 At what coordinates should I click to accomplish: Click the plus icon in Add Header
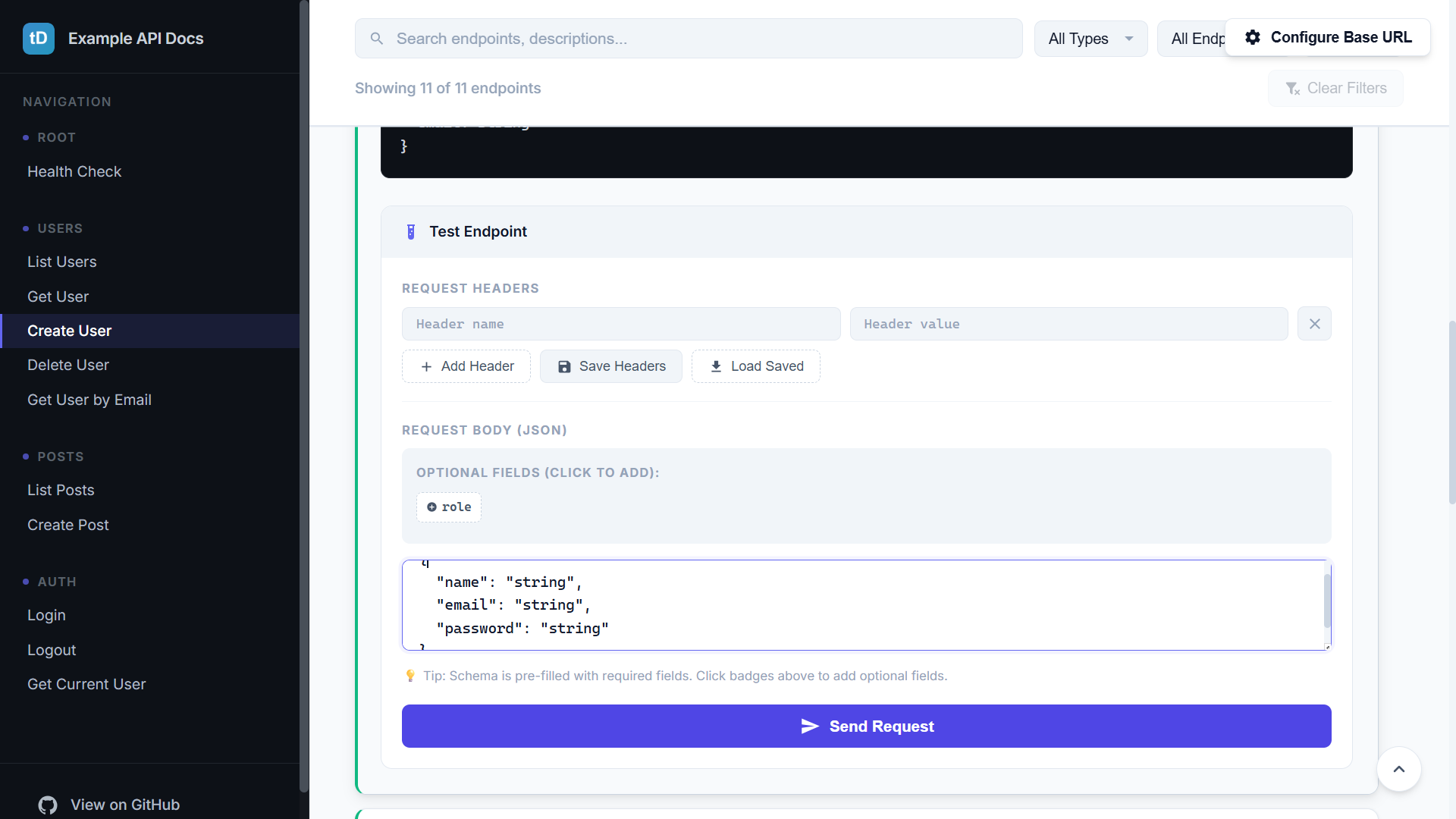click(426, 367)
